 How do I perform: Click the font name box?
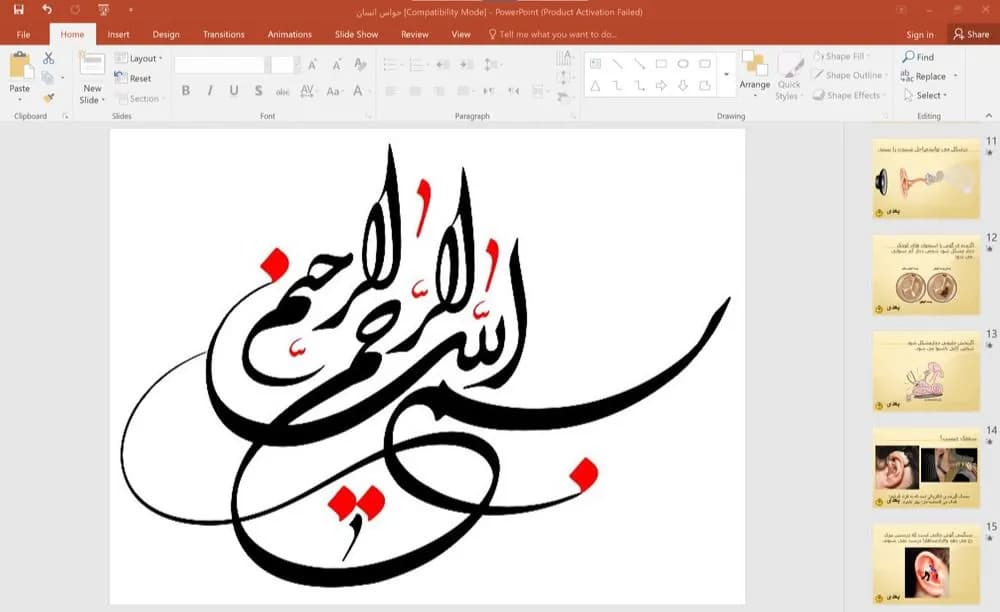click(x=219, y=64)
